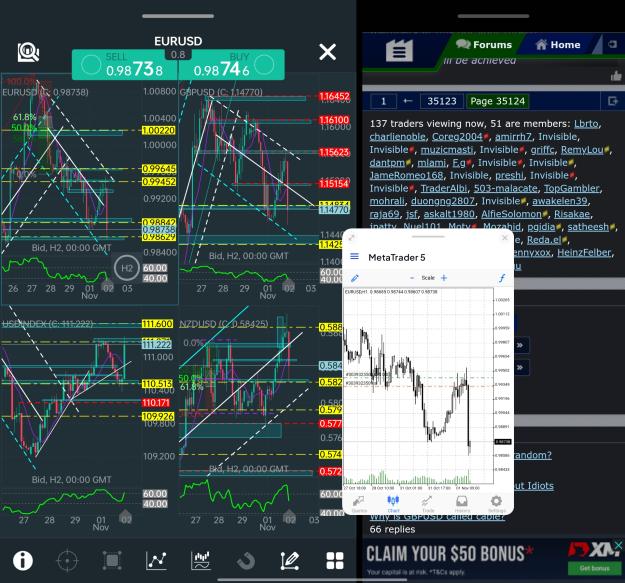This screenshot has width=625, height=583.
Task: Click the exit icon beside page numbers
Action: [x=613, y=101]
